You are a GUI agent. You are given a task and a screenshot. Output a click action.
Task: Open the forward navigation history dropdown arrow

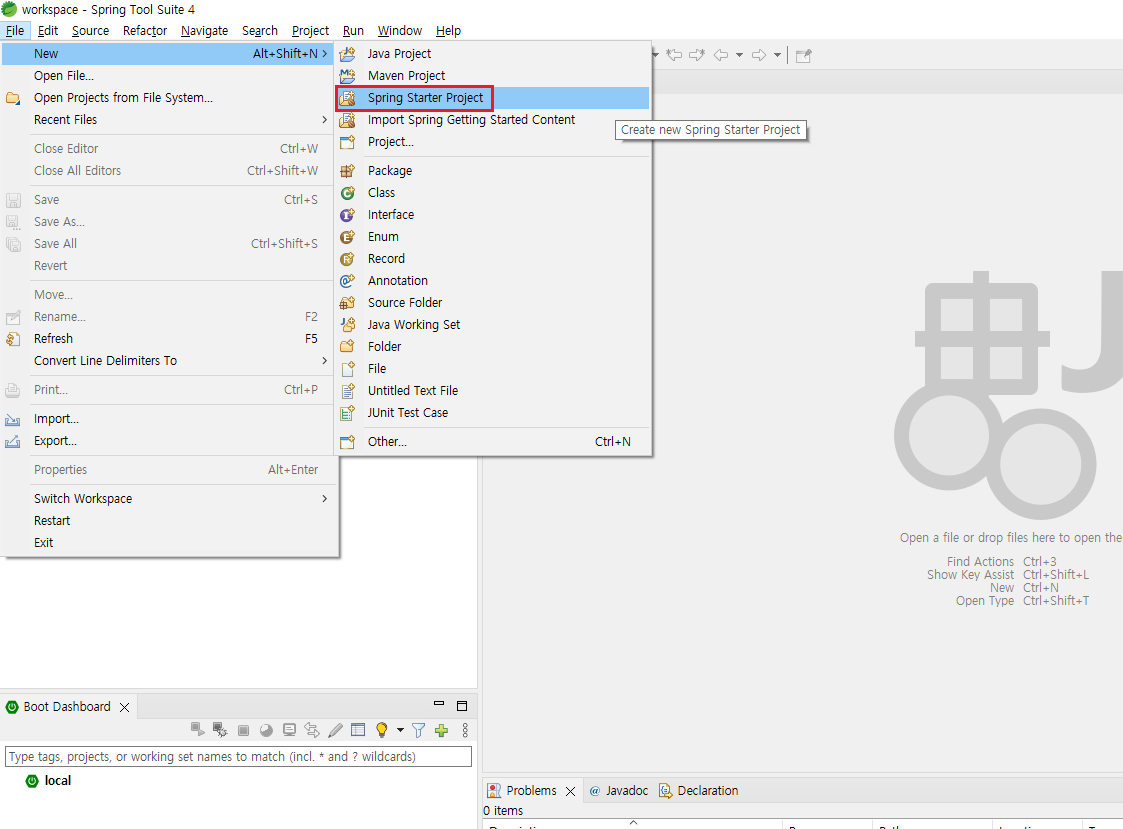click(778, 55)
